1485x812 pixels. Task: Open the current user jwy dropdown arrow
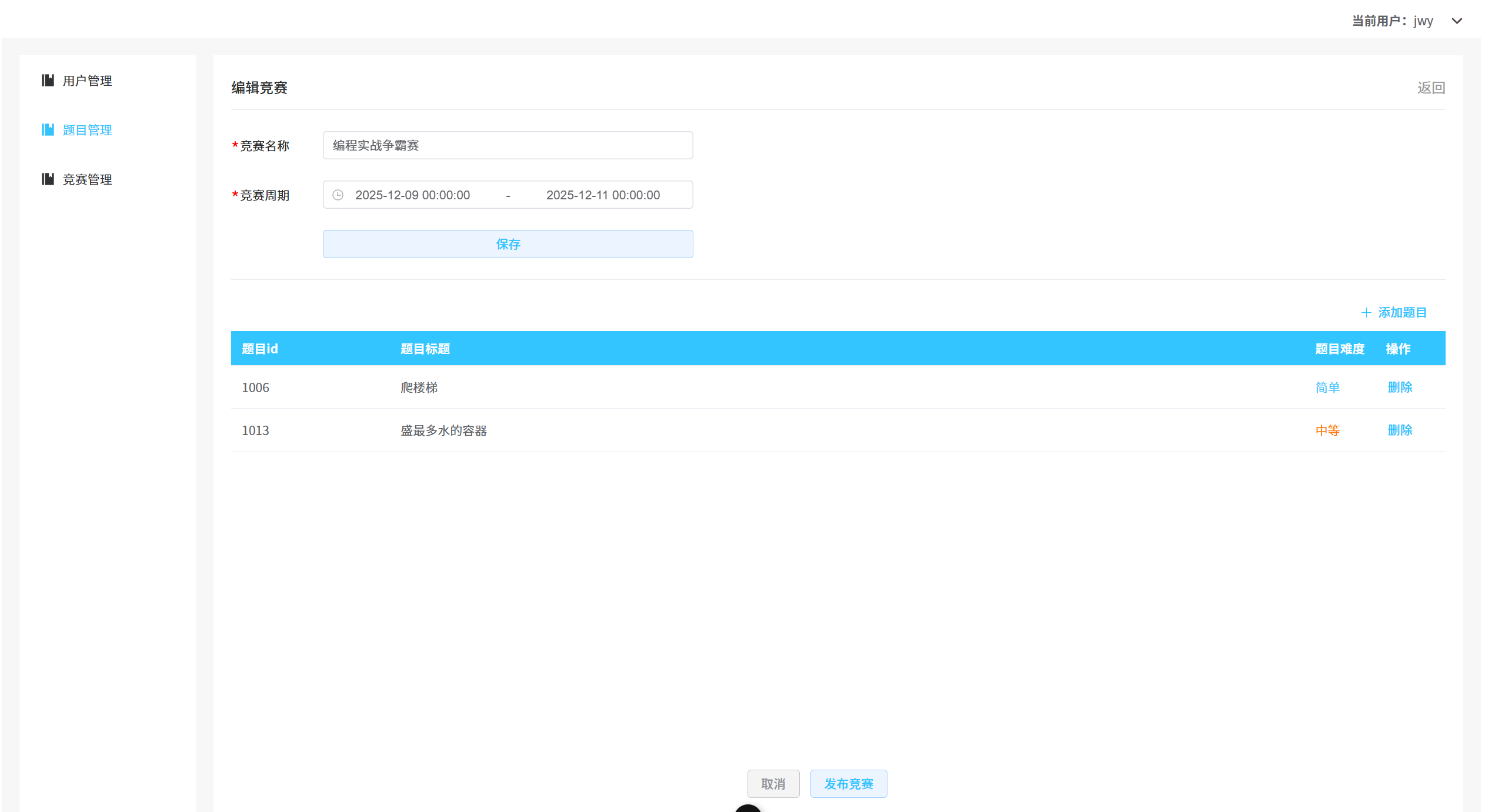(1457, 21)
